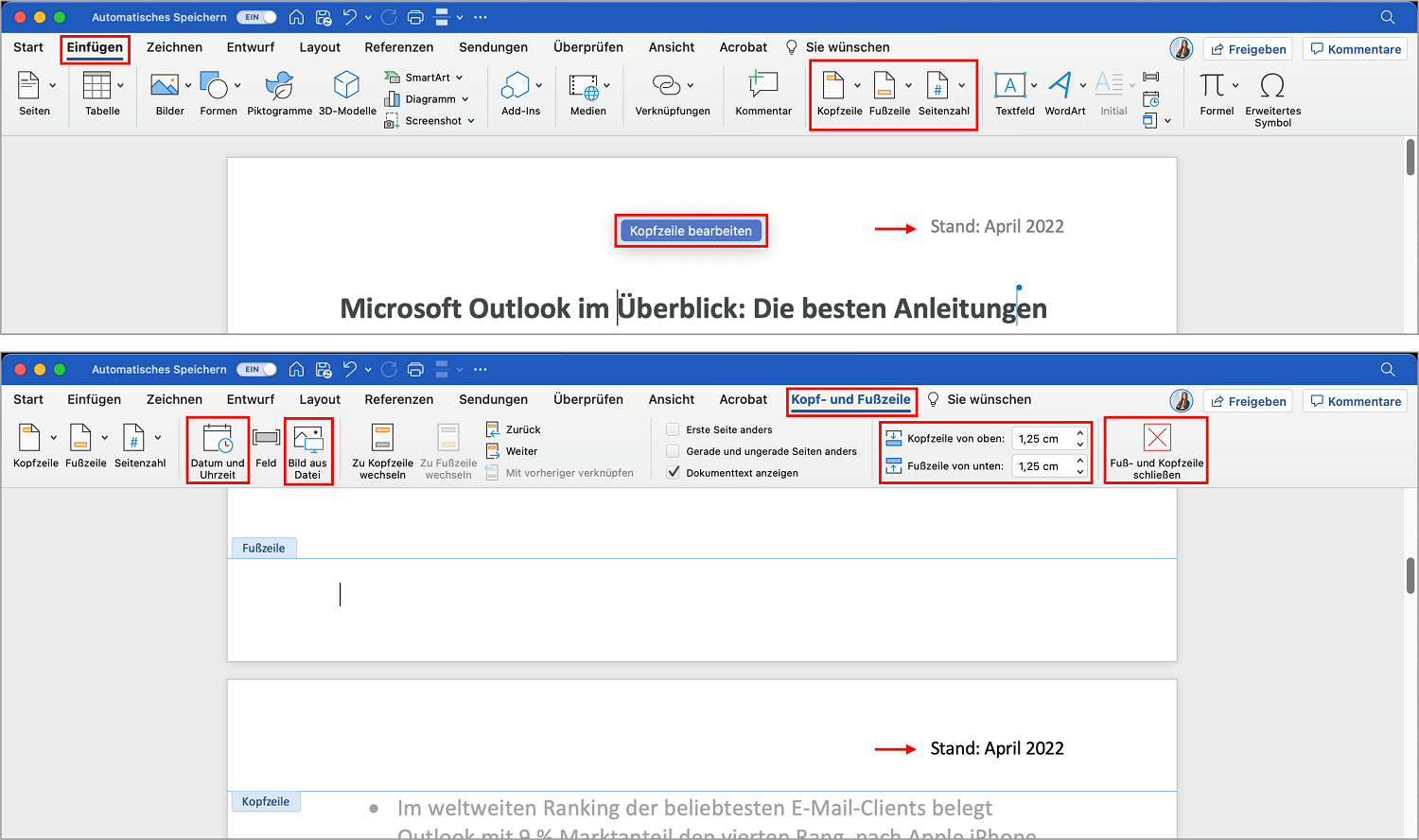Viewport: 1419px width, 840px height.
Task: Click the WordArt icon in the top window
Action: (1060, 85)
